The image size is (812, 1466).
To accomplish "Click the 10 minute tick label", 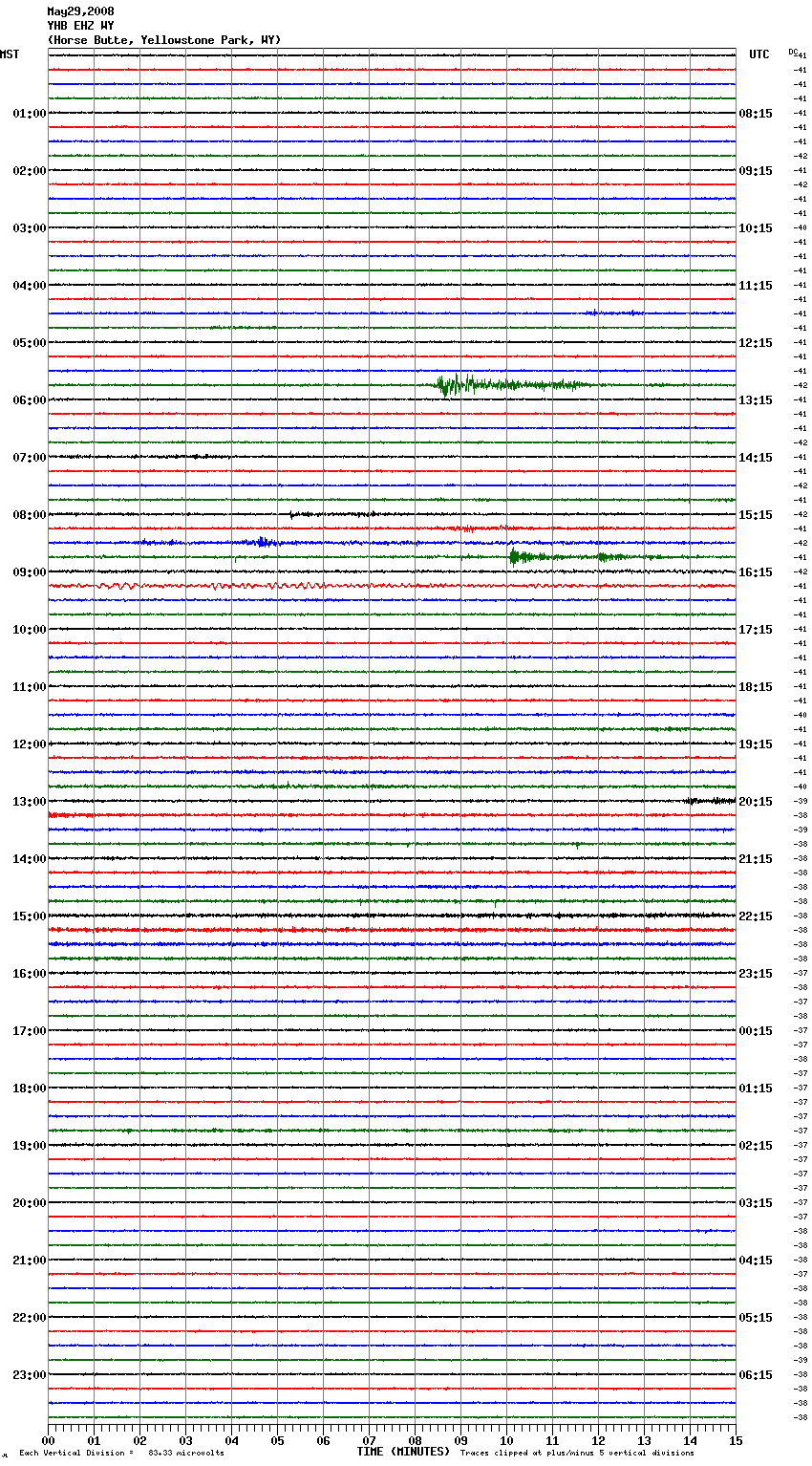I will point(506,1440).
